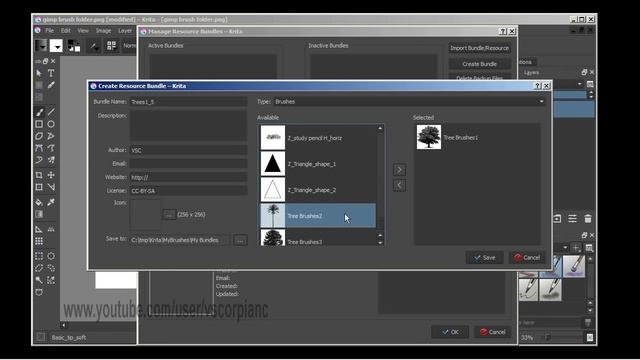Select the Text tool in toolbox
The height and width of the screenshot is (360, 640).
[51, 73]
